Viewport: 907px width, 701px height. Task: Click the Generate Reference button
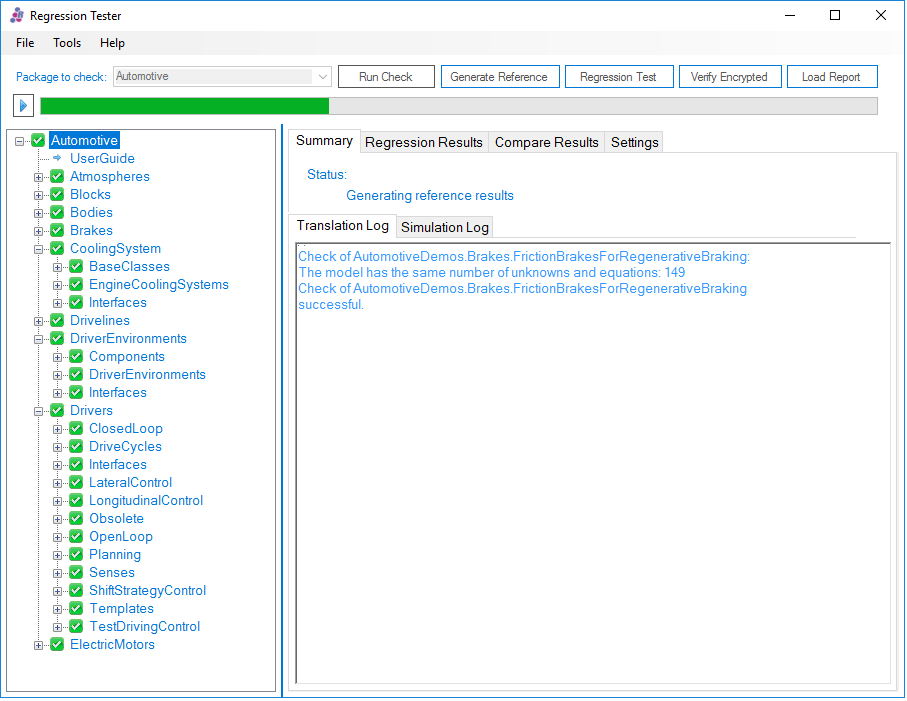coord(500,76)
